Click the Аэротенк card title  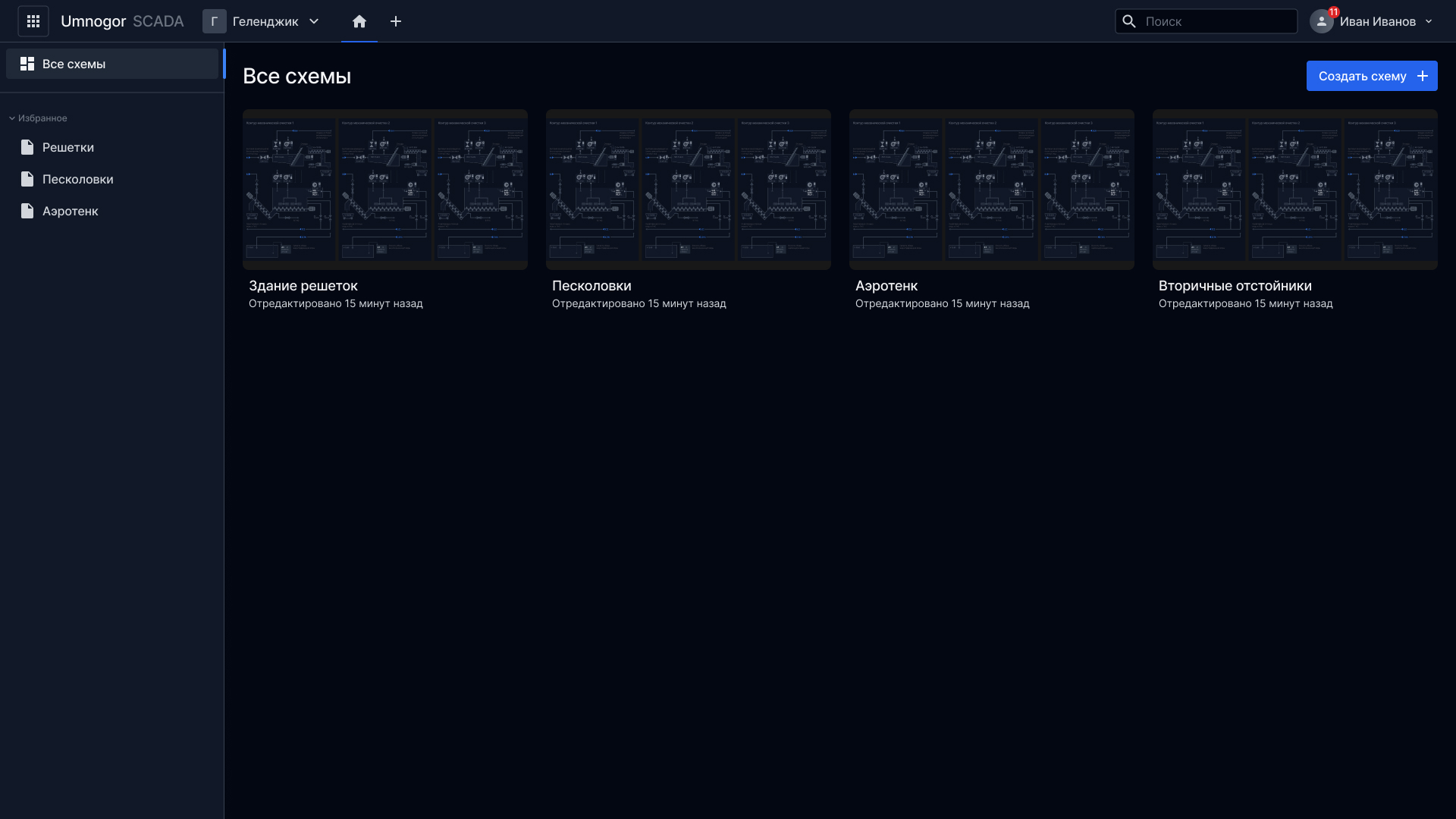click(886, 286)
